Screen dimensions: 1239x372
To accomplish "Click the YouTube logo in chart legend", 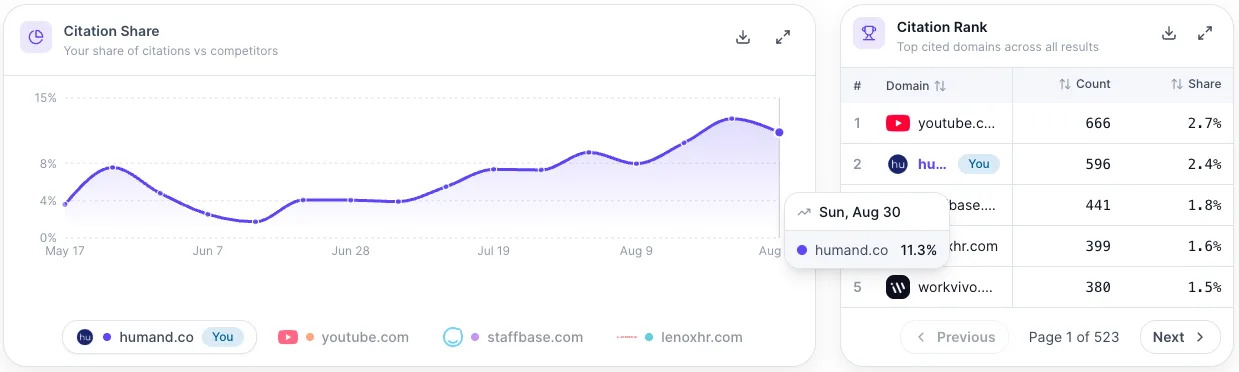I will [288, 337].
